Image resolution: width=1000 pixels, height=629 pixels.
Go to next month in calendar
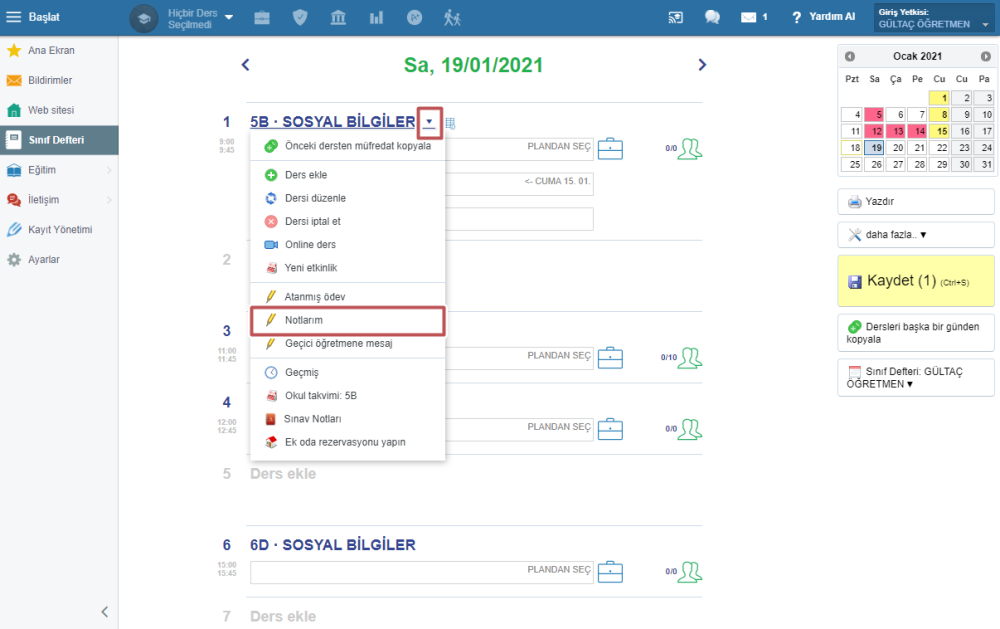tap(985, 56)
